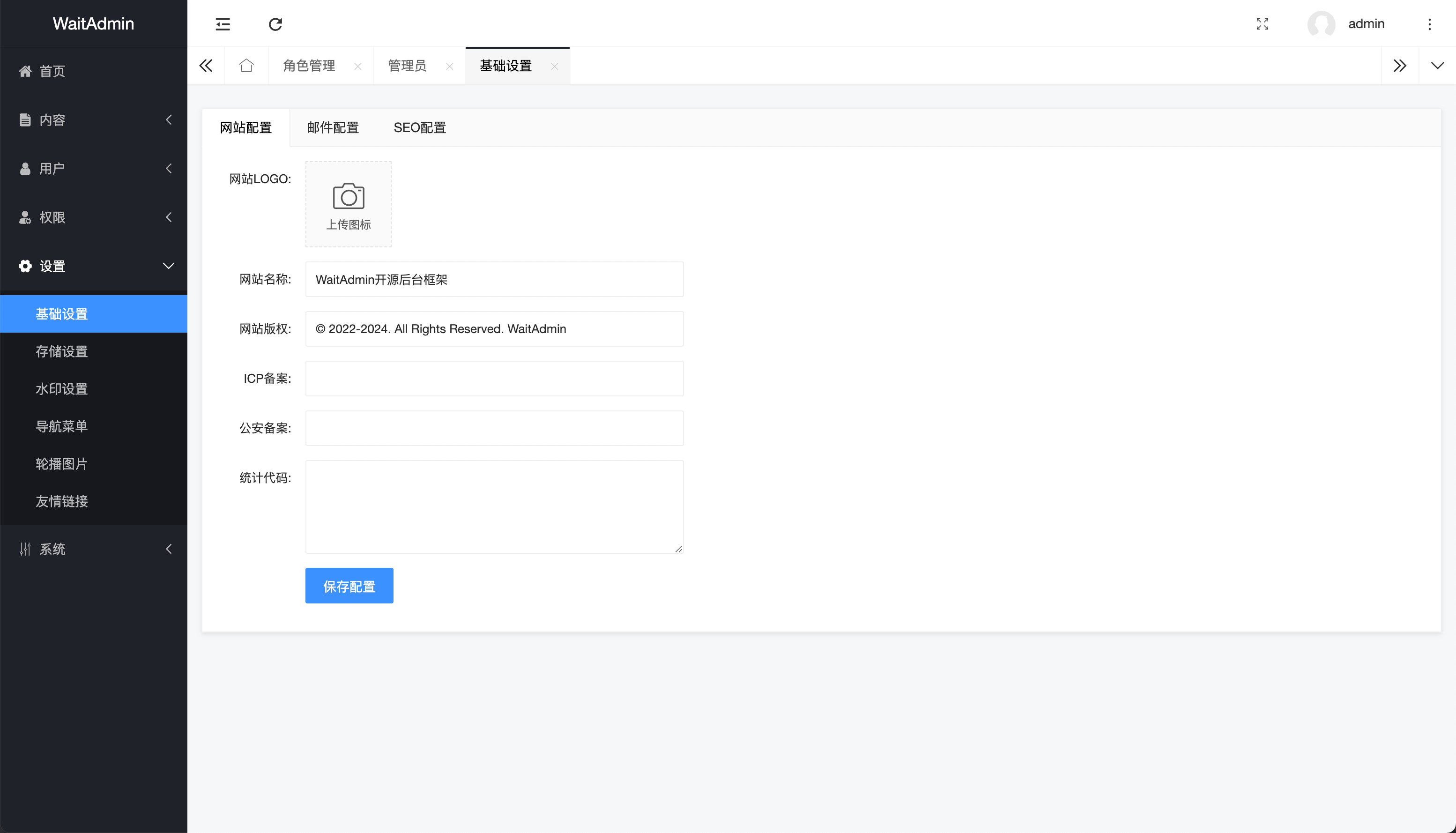Viewport: 1456px width, 833px height.
Task: Collapse the 设置 submenu chevron
Action: click(x=168, y=266)
